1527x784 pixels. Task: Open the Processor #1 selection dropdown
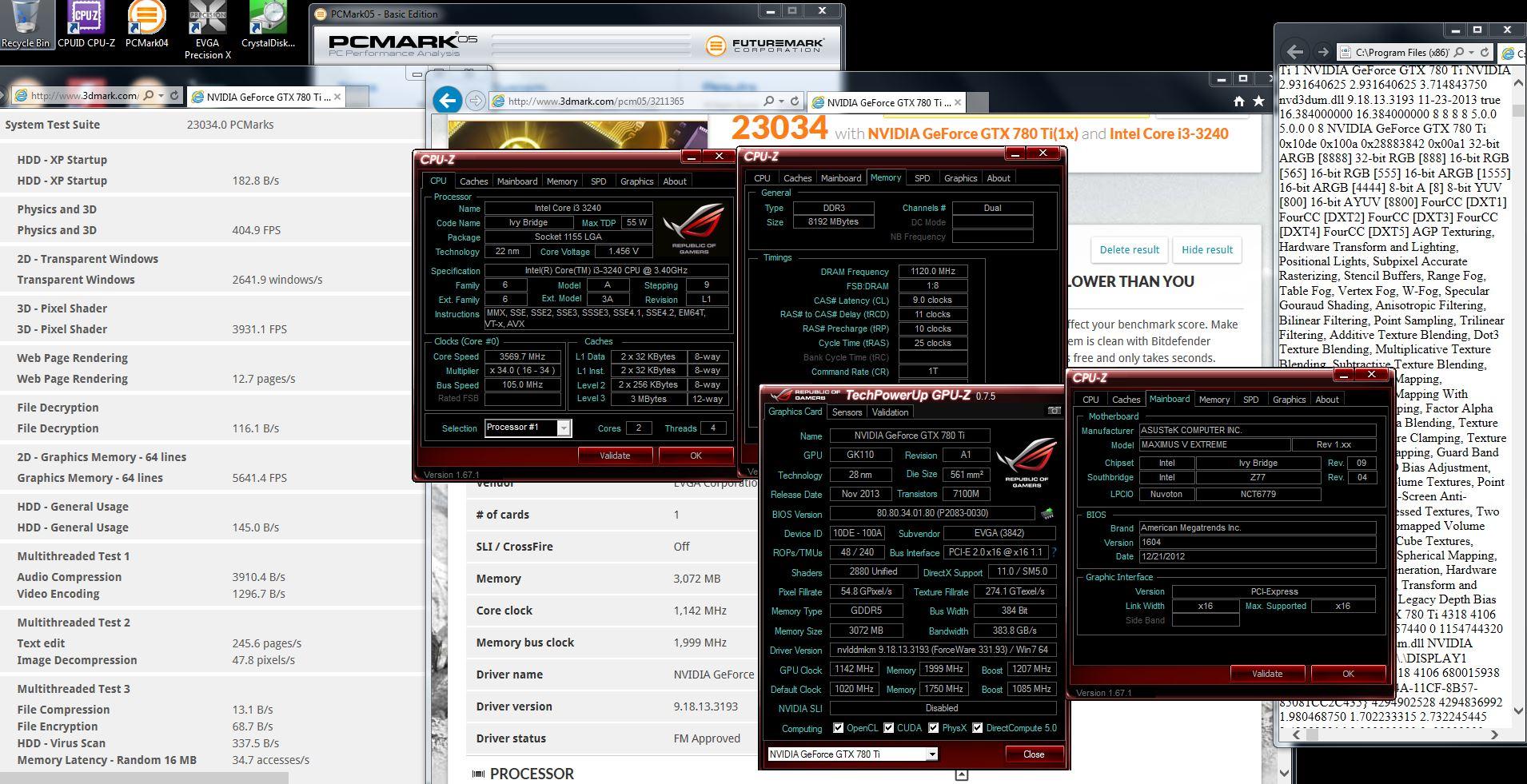click(x=564, y=428)
